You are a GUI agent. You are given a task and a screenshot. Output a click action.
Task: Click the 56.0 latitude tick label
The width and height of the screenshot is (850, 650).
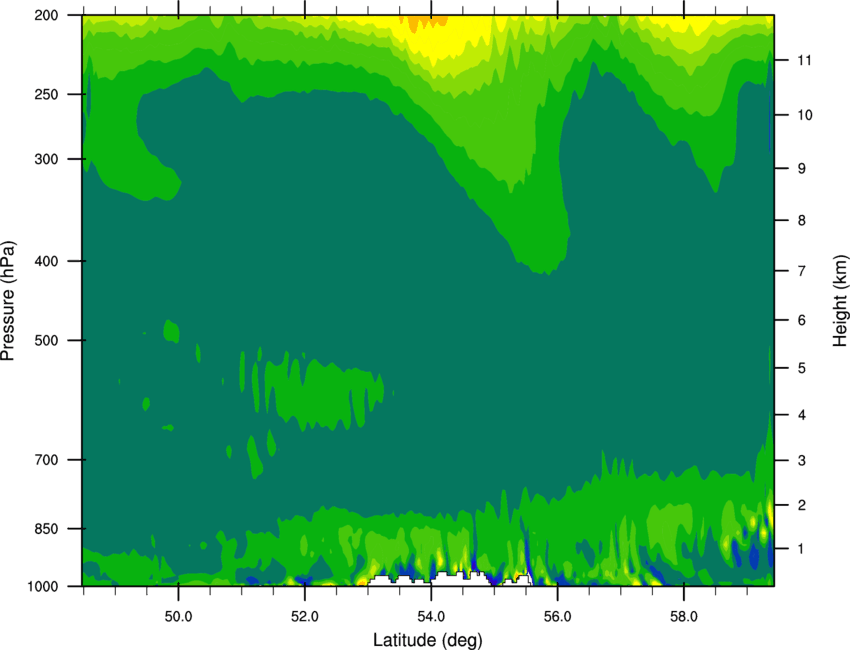(x=558, y=617)
